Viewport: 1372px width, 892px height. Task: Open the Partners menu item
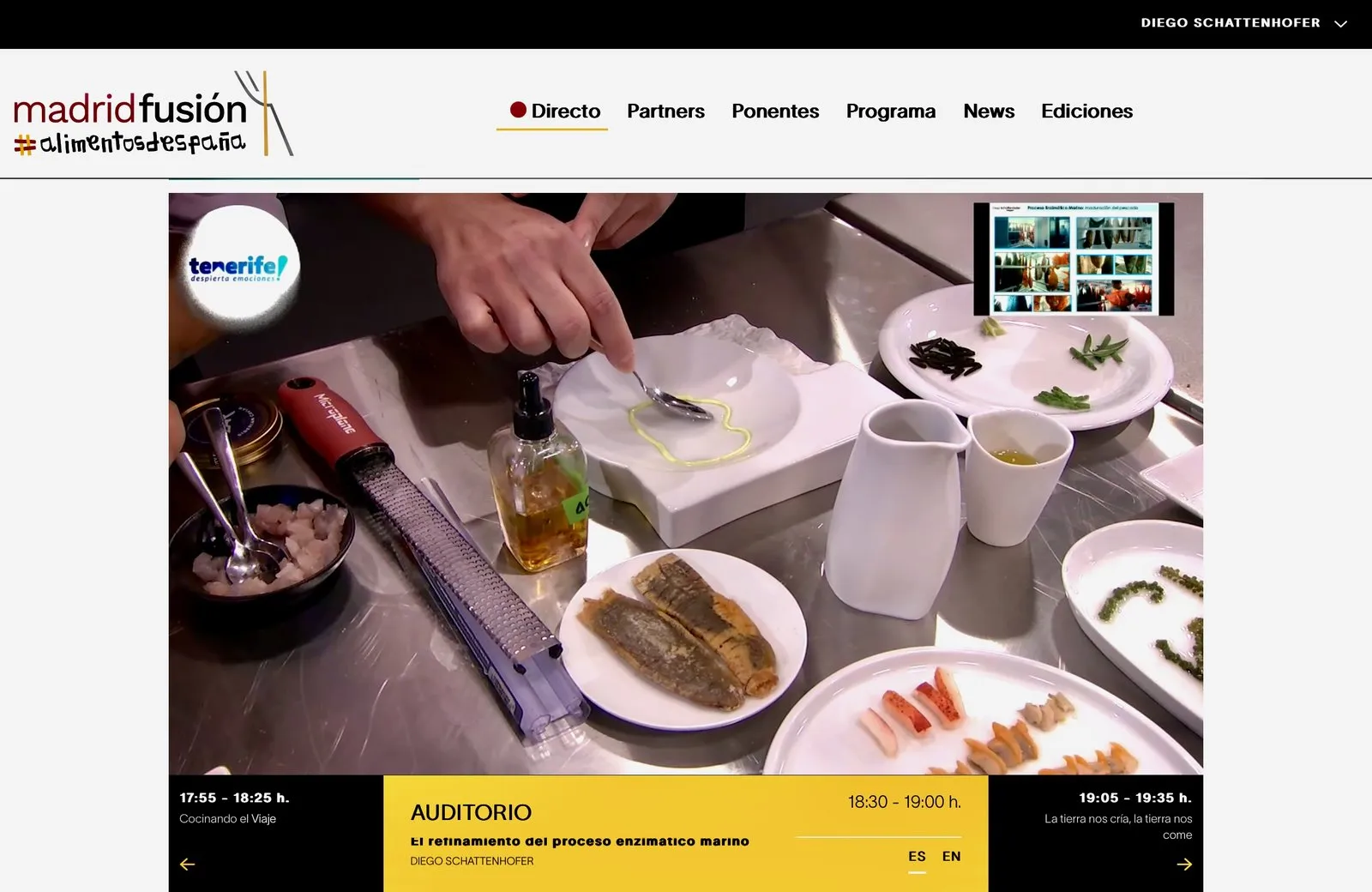point(665,111)
